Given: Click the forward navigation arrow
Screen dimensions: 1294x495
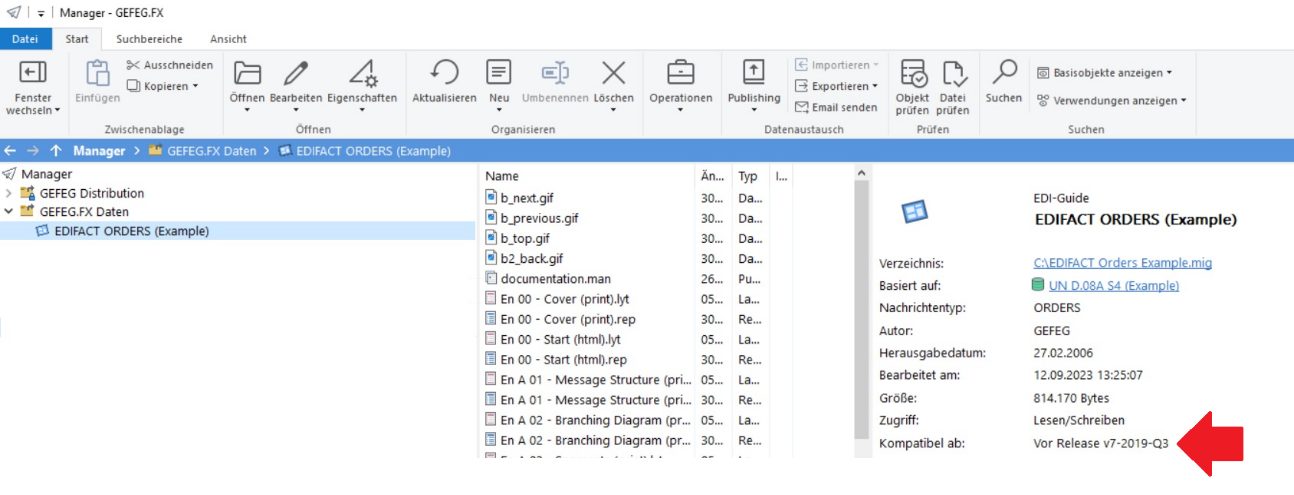Looking at the screenshot, I should [x=32, y=151].
